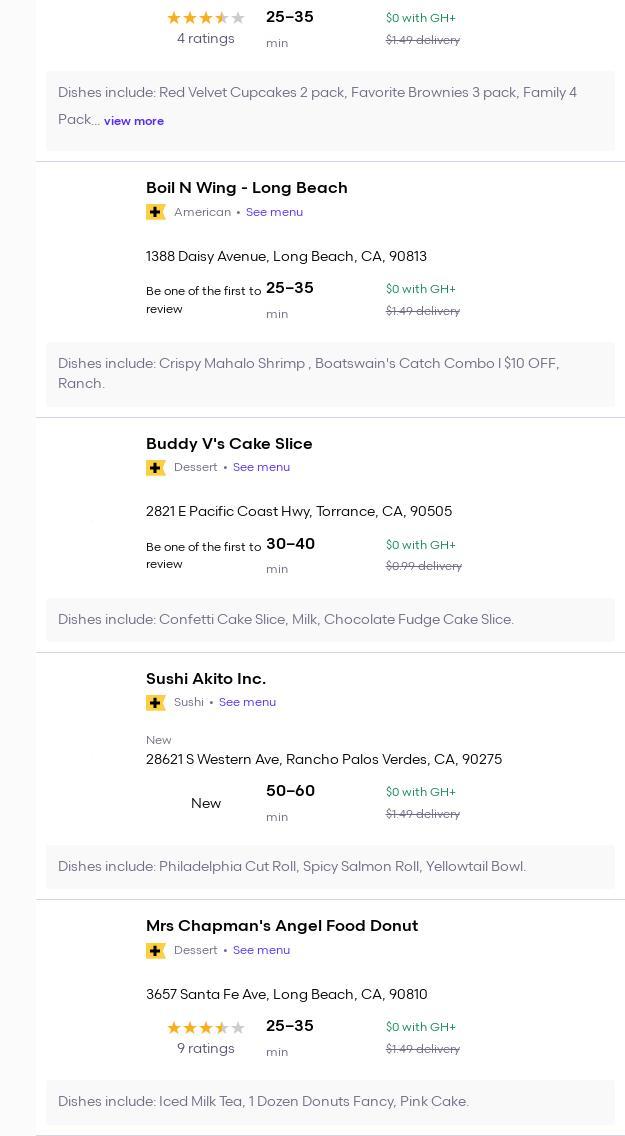Image resolution: width=625 pixels, height=1136 pixels.
Task: Click 9 ratings text
Action: click(205, 1049)
